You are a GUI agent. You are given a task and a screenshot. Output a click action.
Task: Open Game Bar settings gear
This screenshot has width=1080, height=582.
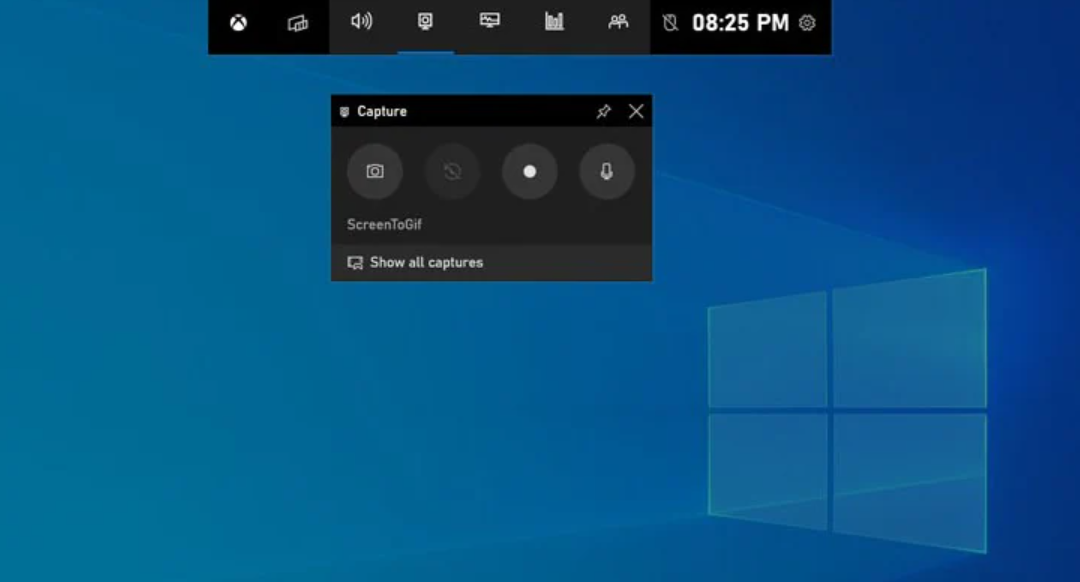807,23
